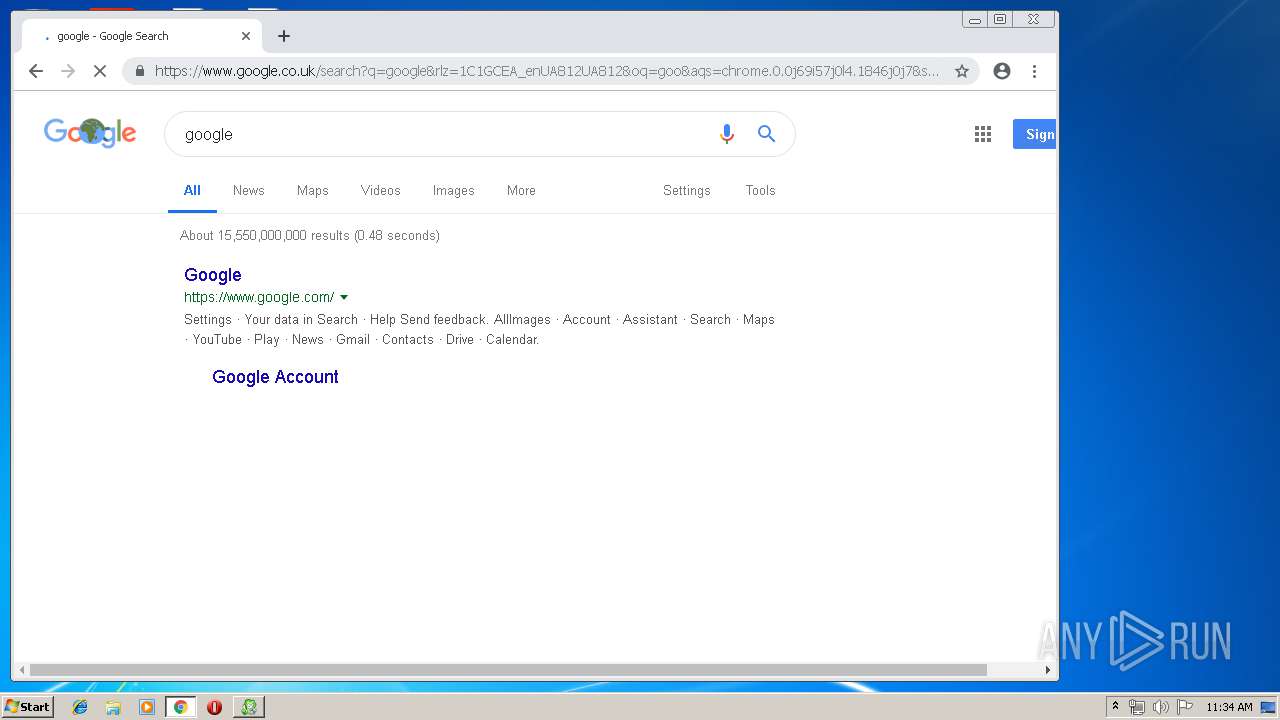
Task: Click the Google doodle logo
Action: tap(90, 133)
